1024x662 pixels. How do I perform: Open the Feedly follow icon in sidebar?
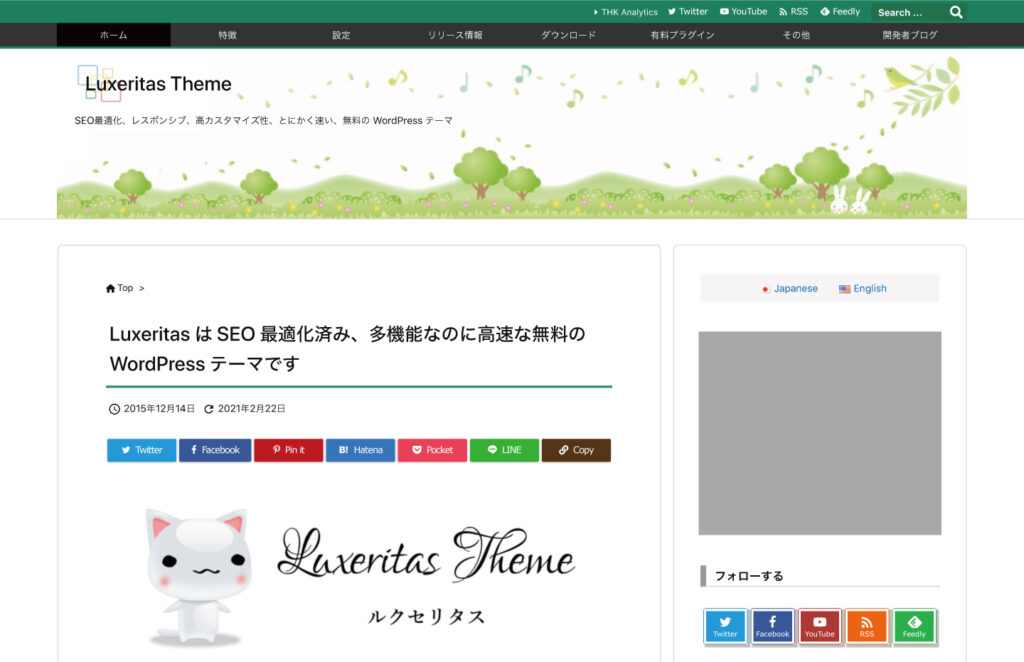click(x=914, y=626)
